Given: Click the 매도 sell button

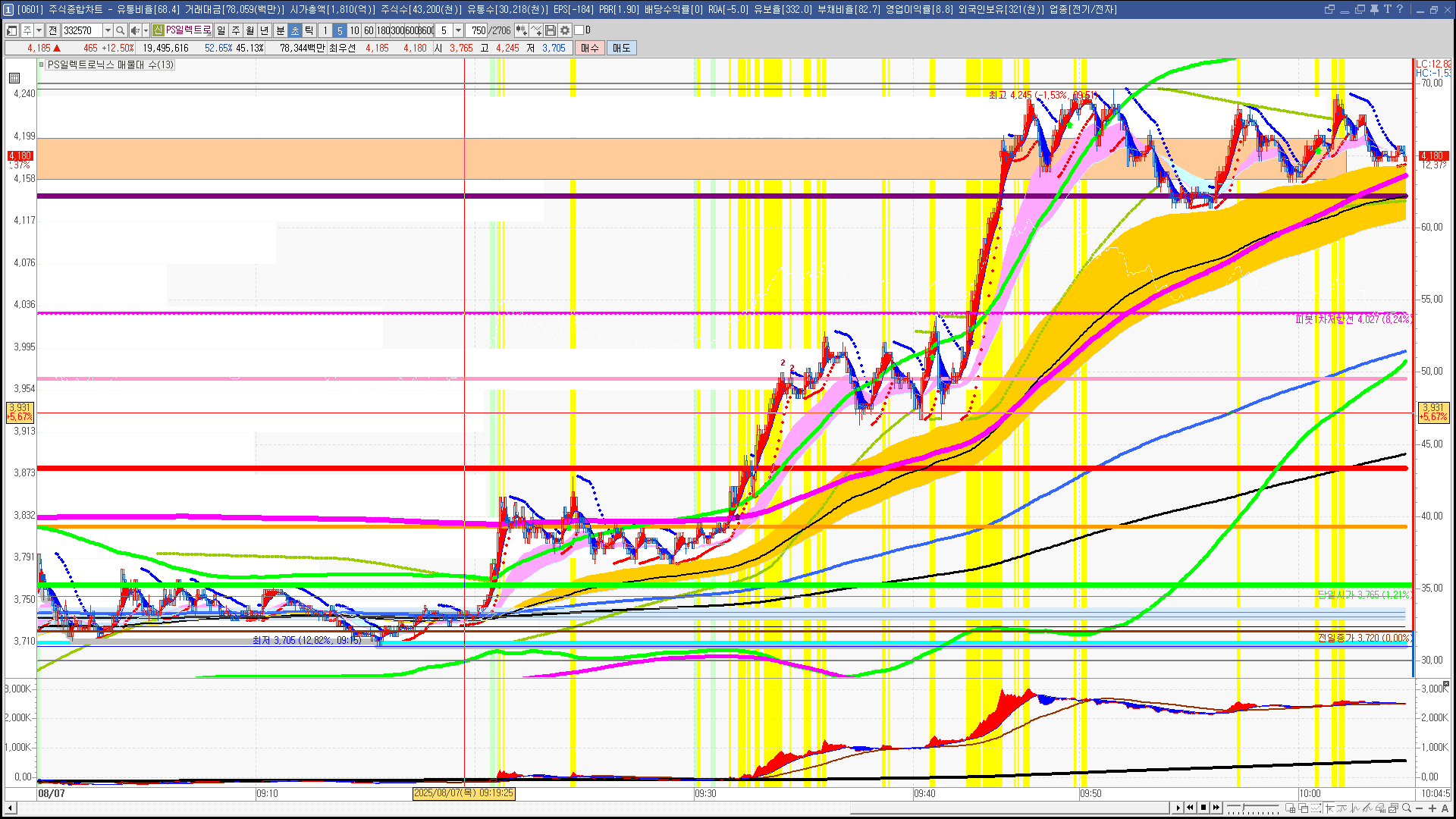Looking at the screenshot, I should 622,48.
